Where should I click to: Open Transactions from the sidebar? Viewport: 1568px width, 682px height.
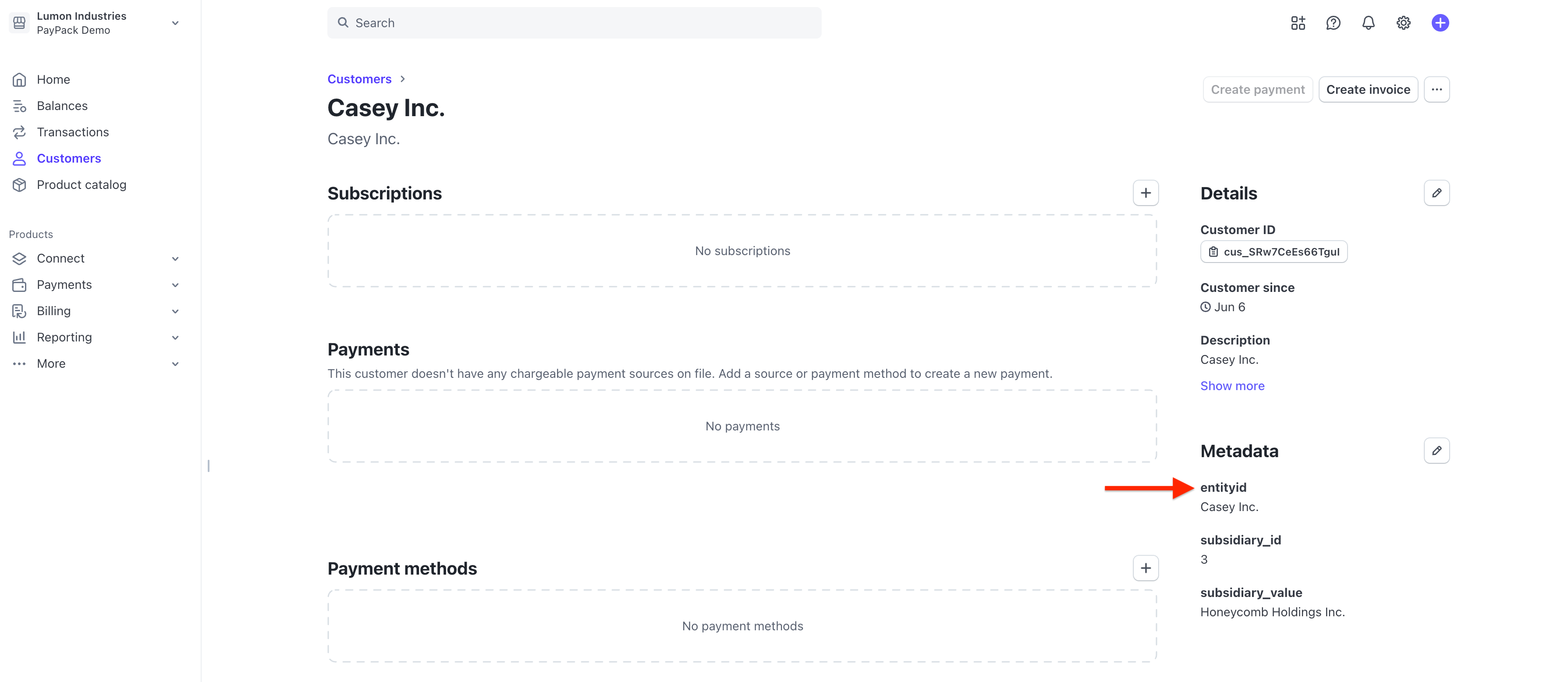[x=72, y=131]
